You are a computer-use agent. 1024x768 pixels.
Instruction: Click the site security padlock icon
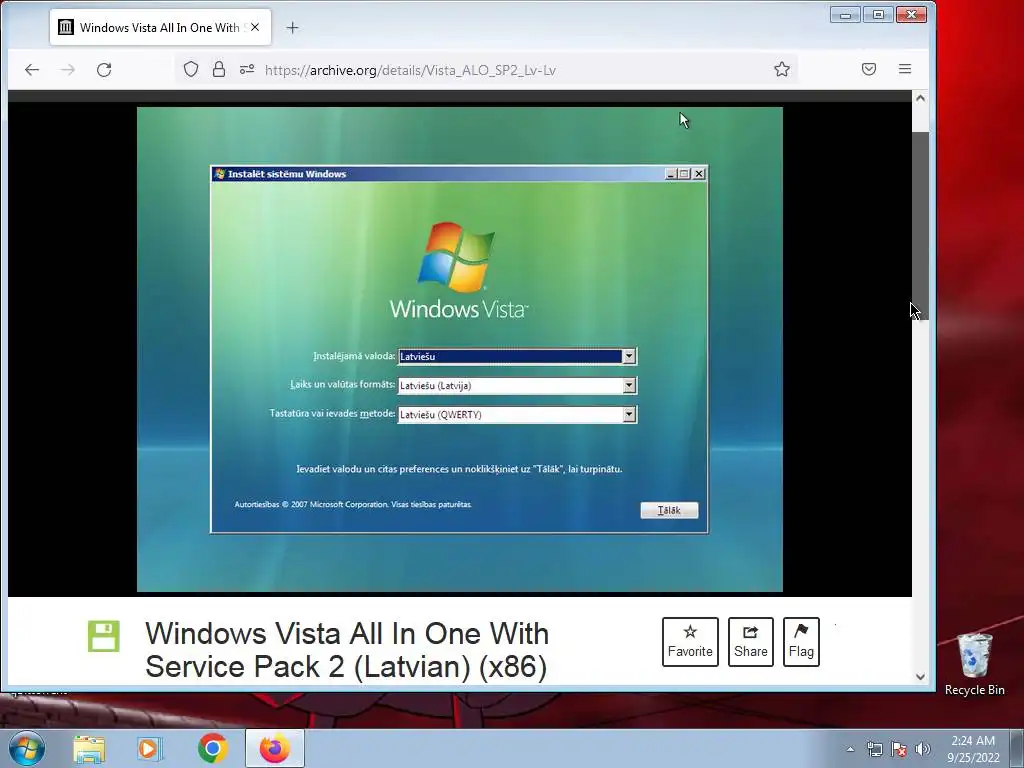(x=219, y=69)
